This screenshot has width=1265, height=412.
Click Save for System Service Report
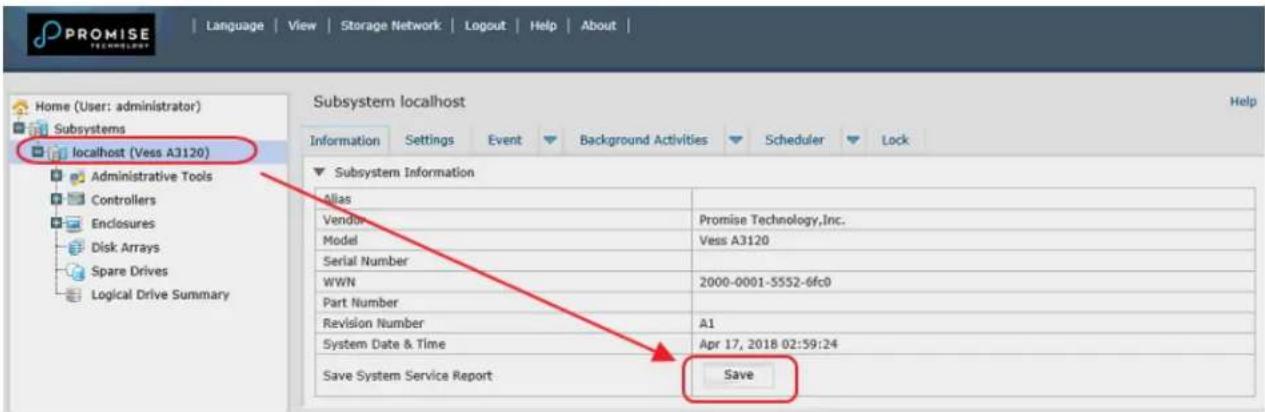[738, 375]
